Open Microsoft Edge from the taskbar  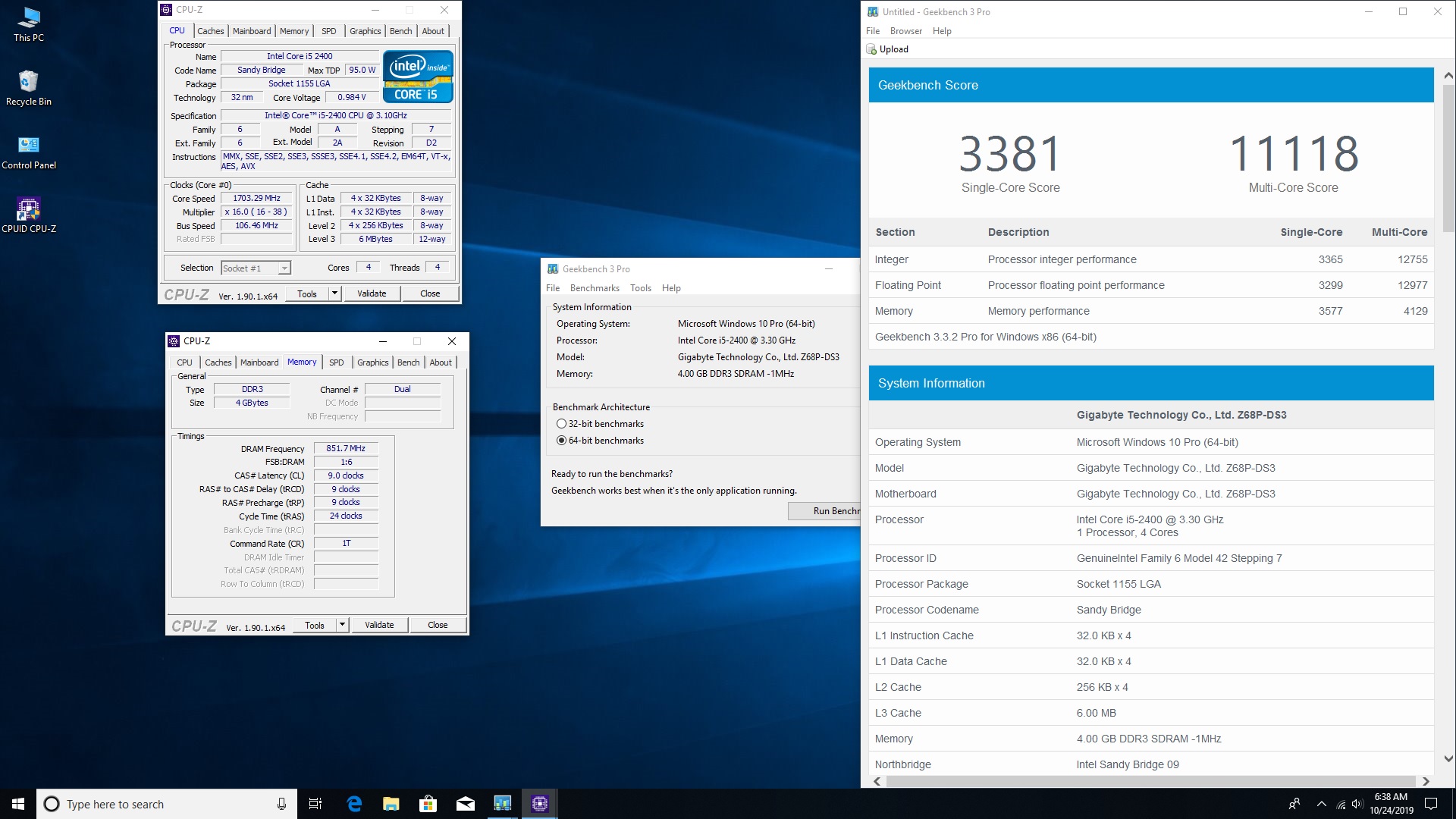coord(354,804)
